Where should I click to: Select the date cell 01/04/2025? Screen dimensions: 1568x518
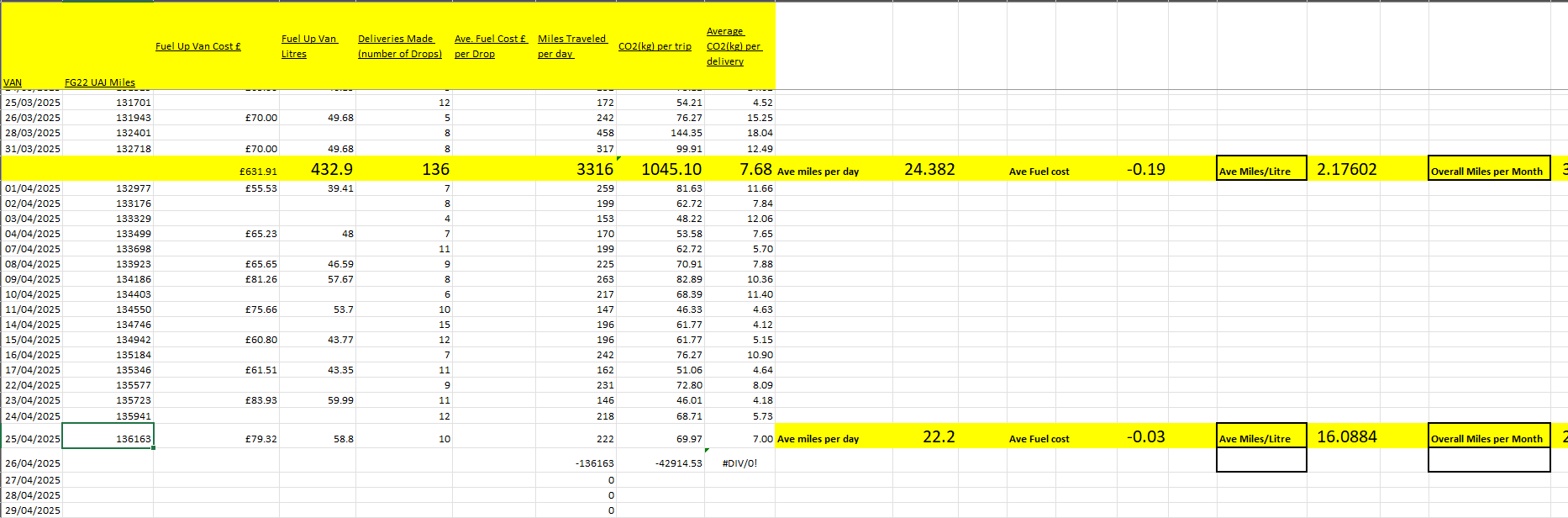(33, 188)
